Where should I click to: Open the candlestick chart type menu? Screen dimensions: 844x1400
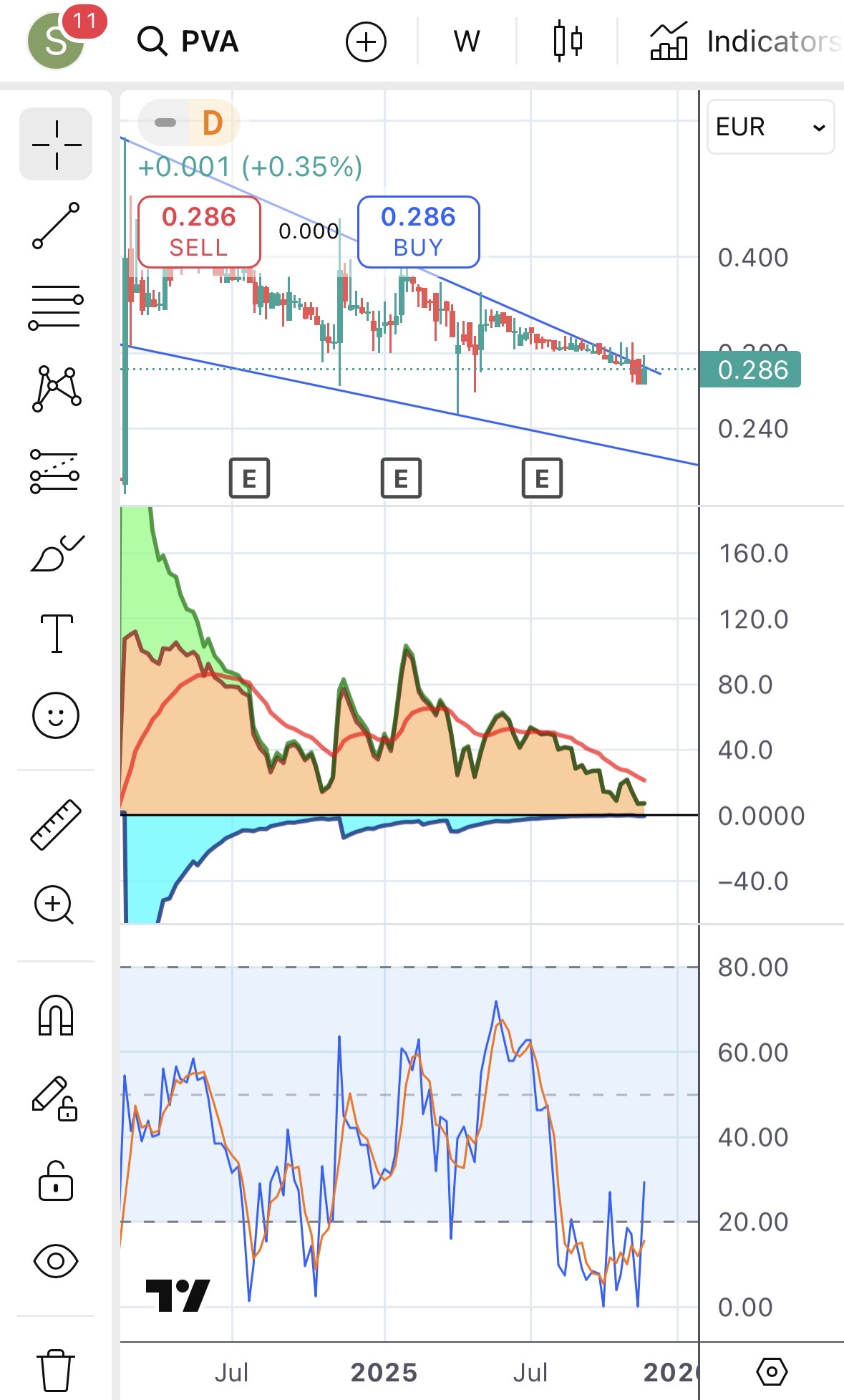tap(568, 42)
